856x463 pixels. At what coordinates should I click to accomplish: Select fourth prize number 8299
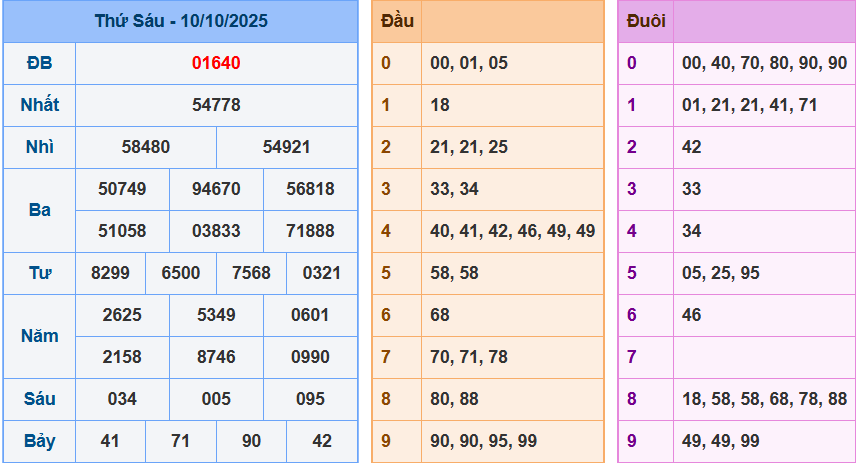pyautogui.click(x=110, y=273)
